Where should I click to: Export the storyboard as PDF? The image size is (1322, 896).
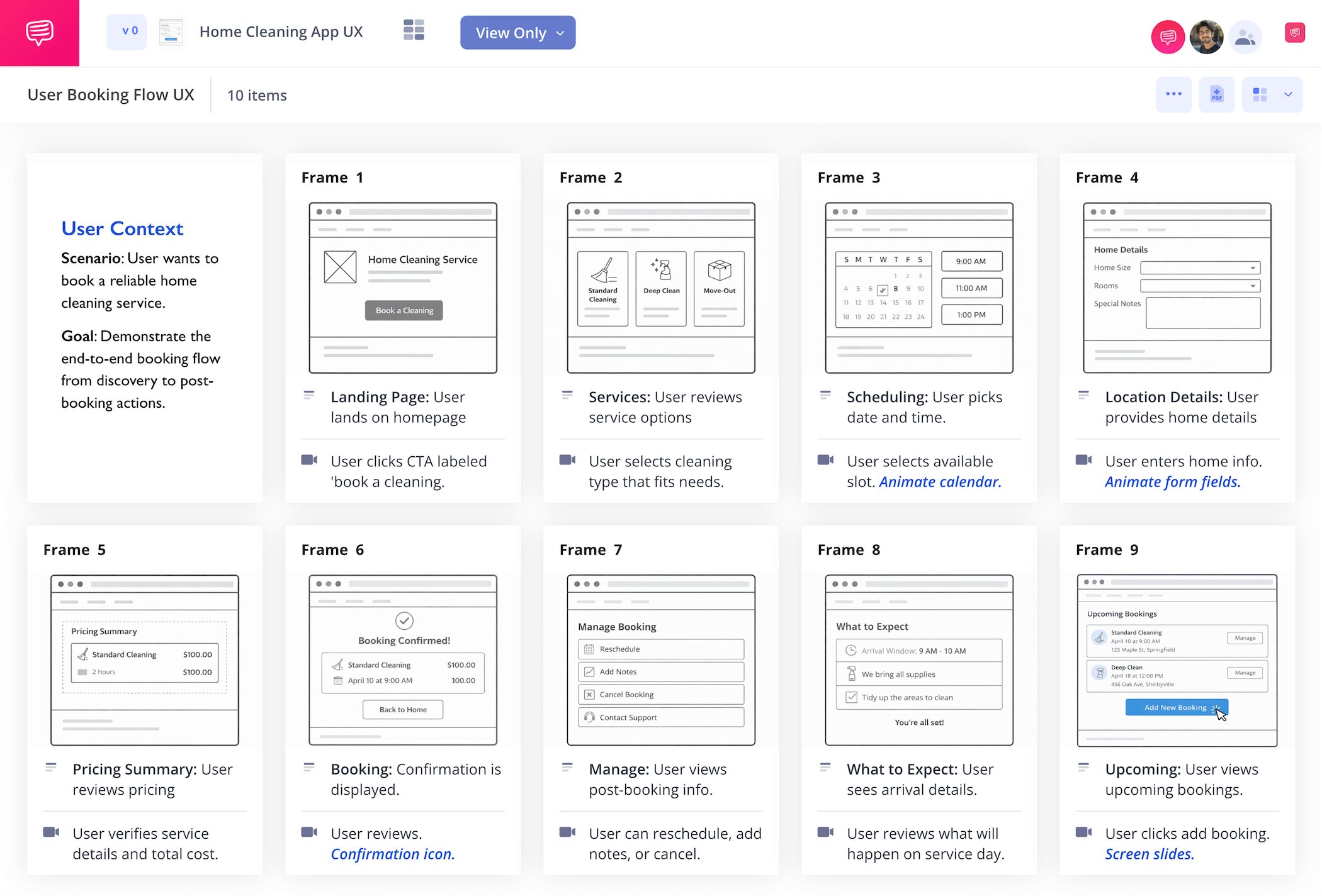[x=1216, y=94]
